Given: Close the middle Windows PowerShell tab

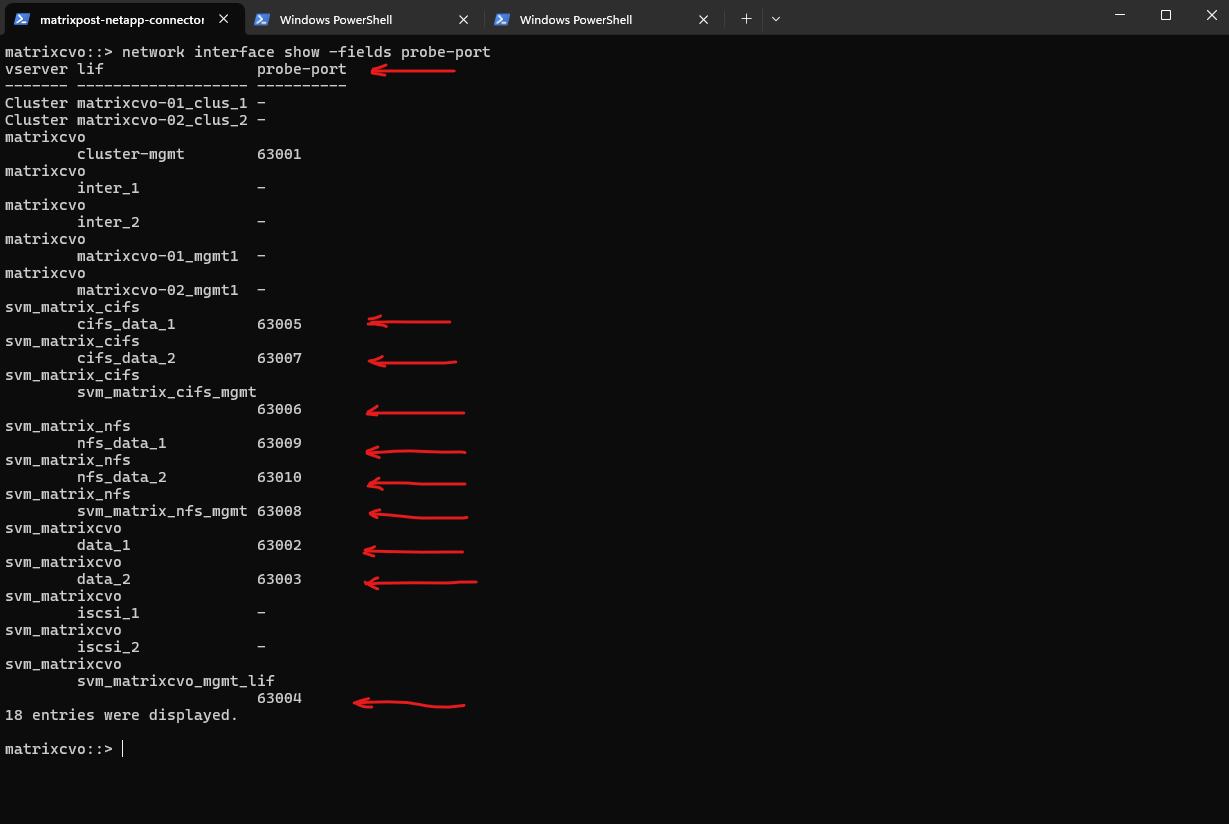Looking at the screenshot, I should [464, 19].
